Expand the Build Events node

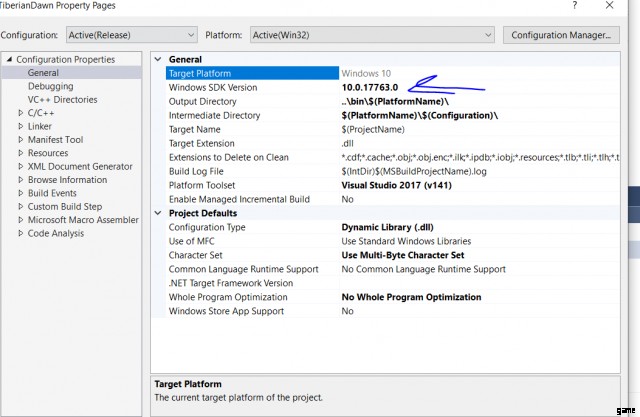21,193
